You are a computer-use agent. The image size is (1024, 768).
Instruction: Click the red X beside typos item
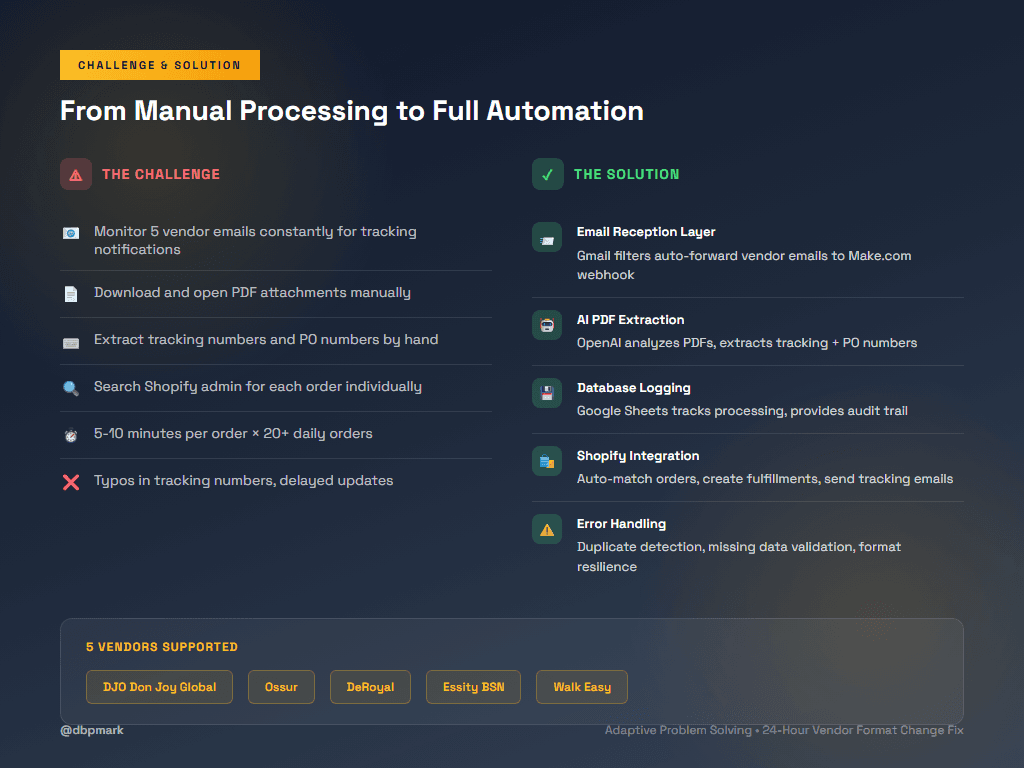tap(71, 483)
